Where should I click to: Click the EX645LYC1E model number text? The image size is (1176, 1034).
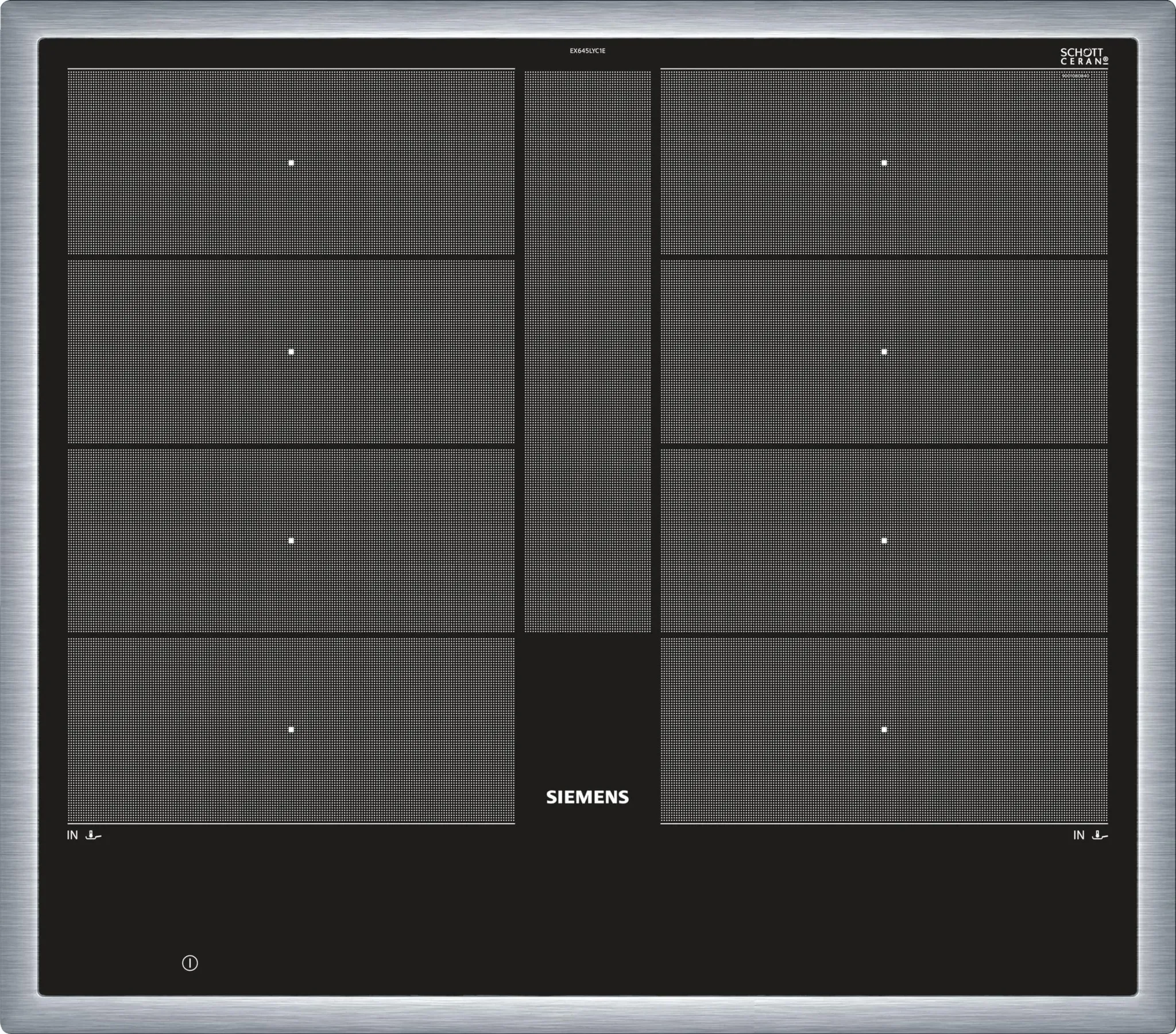click(x=587, y=51)
